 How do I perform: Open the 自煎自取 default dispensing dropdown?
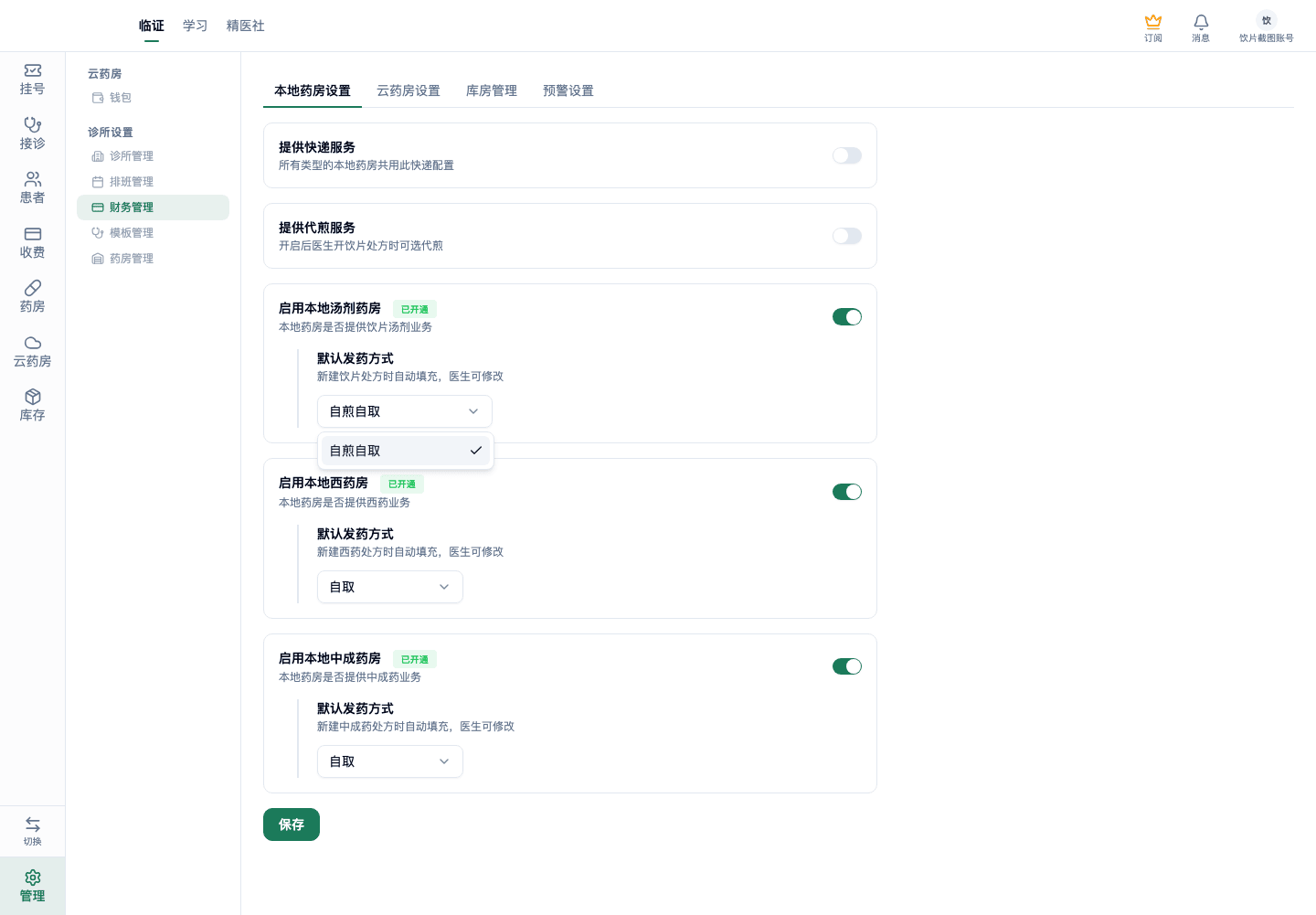405,411
